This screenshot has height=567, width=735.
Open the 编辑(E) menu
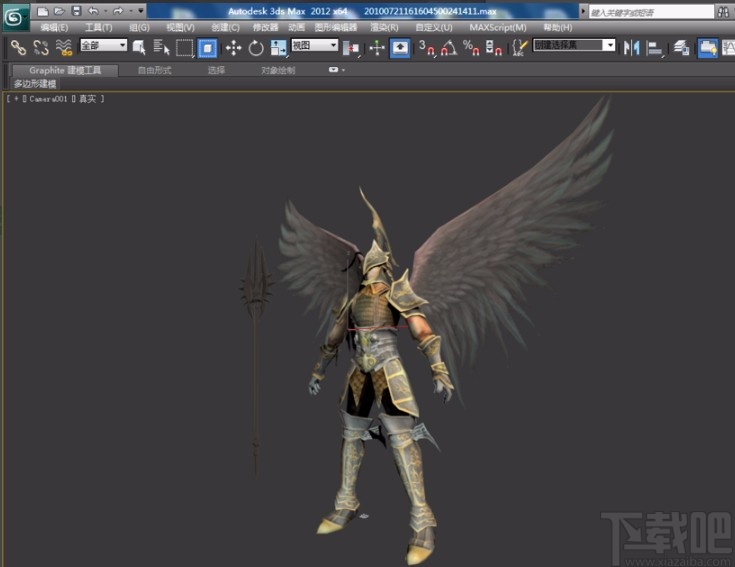[x=54, y=28]
